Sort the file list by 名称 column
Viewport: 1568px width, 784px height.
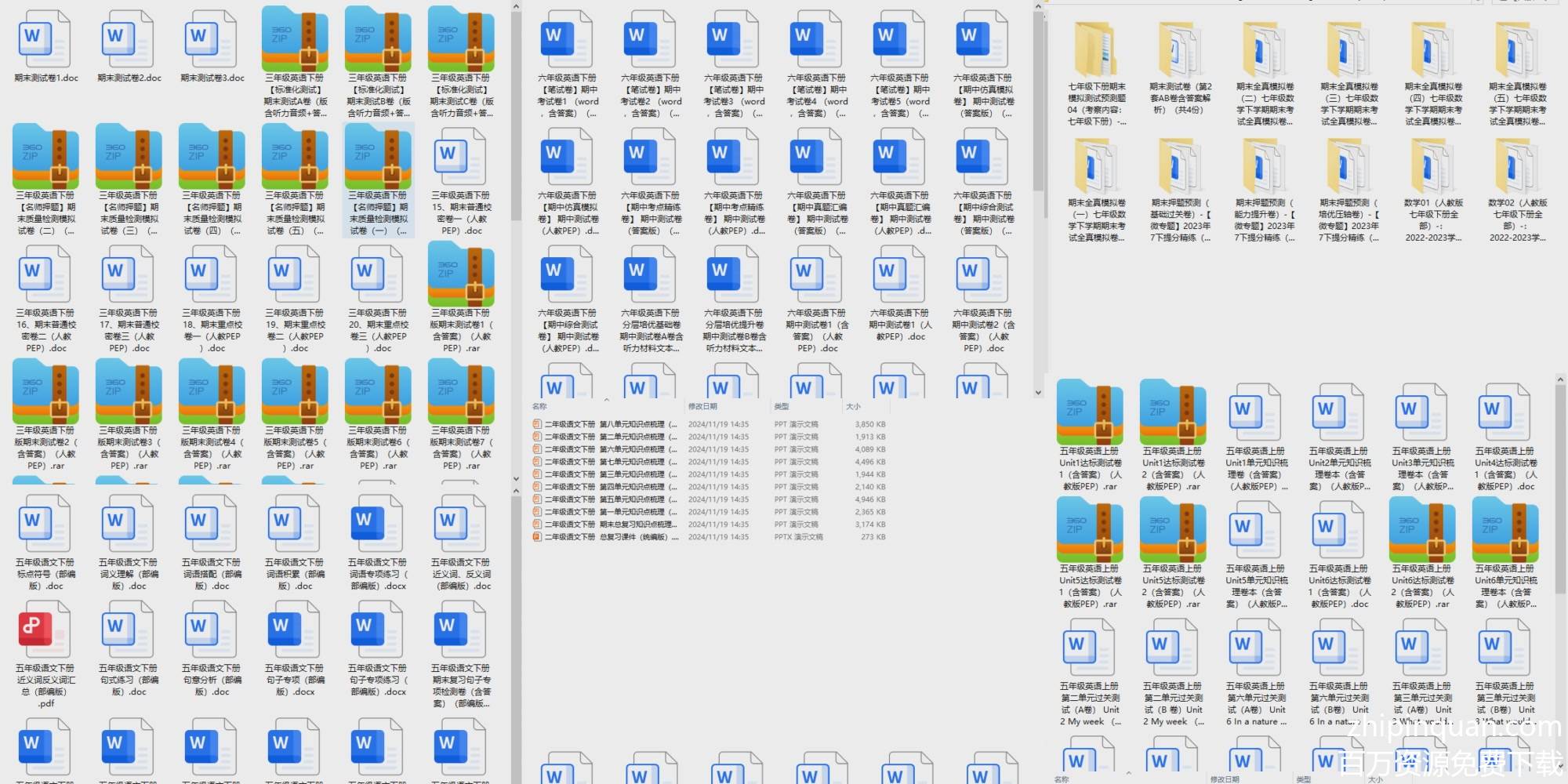point(539,406)
